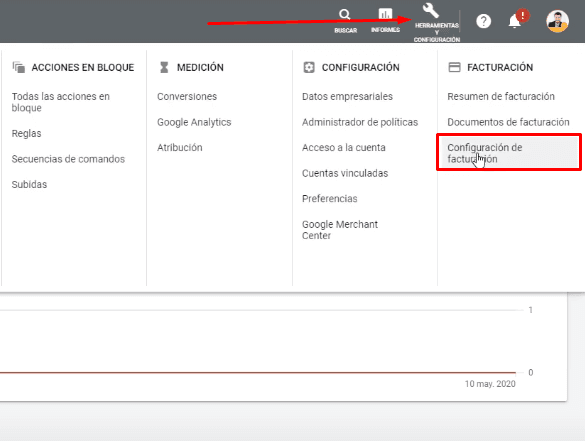This screenshot has height=441, width=585.
Task: Select Acceso a la cuenta
Action: point(344,147)
